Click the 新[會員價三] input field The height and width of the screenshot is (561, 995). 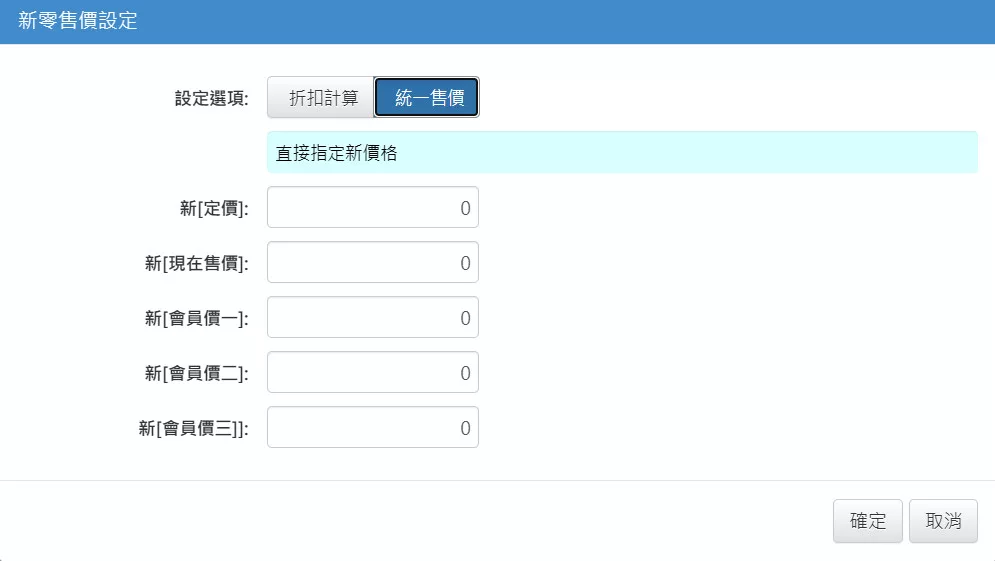point(372,428)
